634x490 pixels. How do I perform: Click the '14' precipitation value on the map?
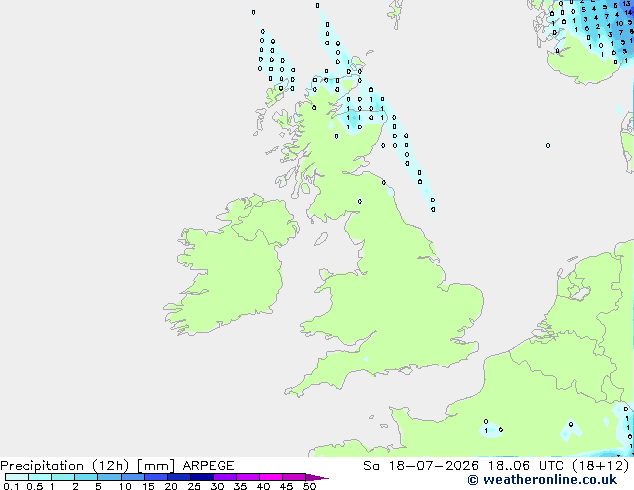click(628, 13)
